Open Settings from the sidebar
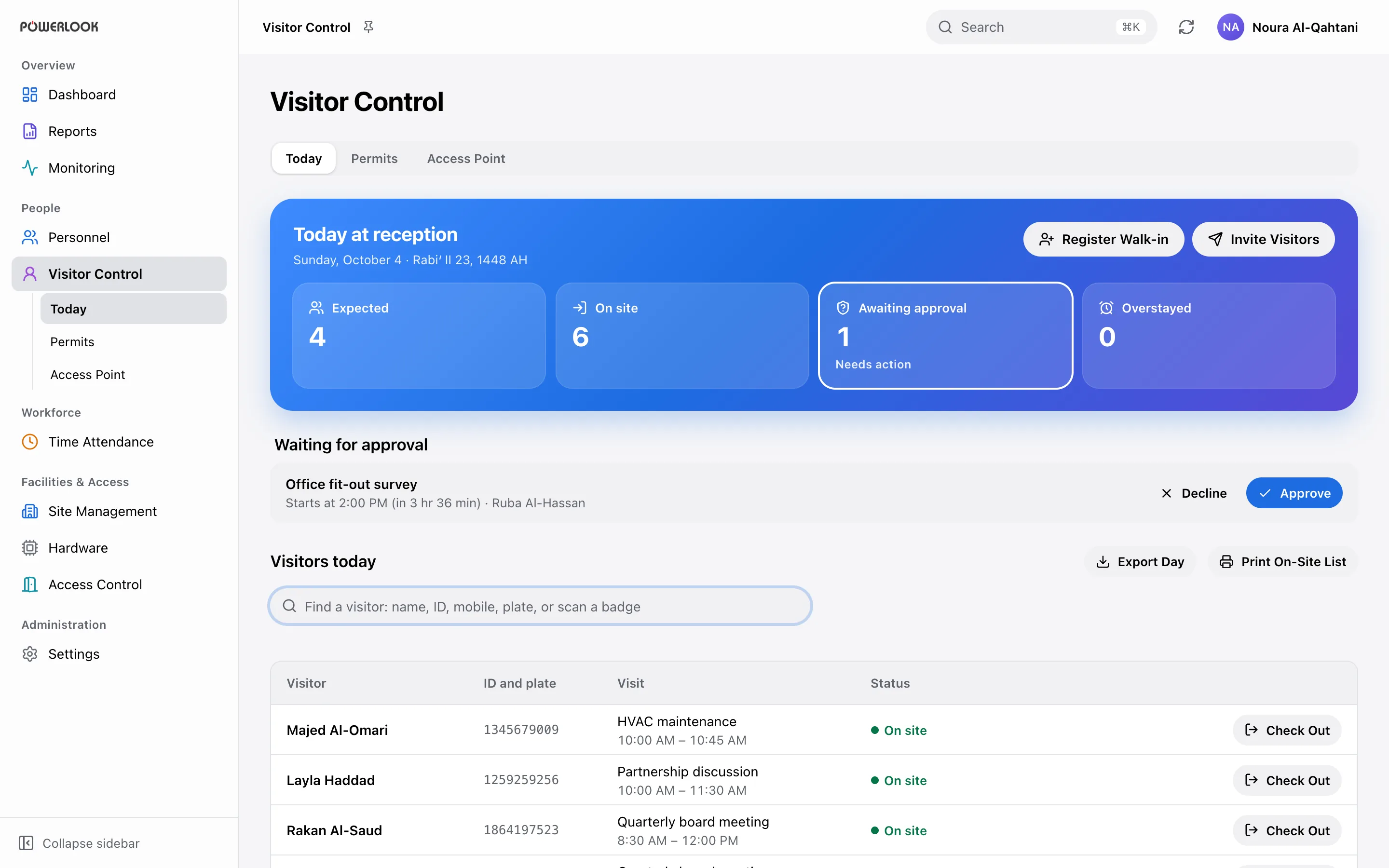This screenshot has height=868, width=1389. [119, 654]
